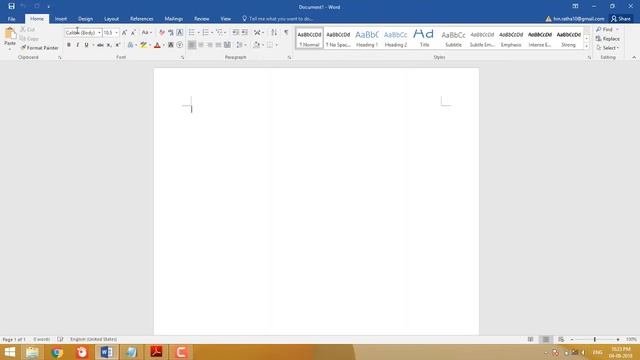Adjust the zoom slider handle
Screen dimensions: 640x360
(x=595, y=340)
